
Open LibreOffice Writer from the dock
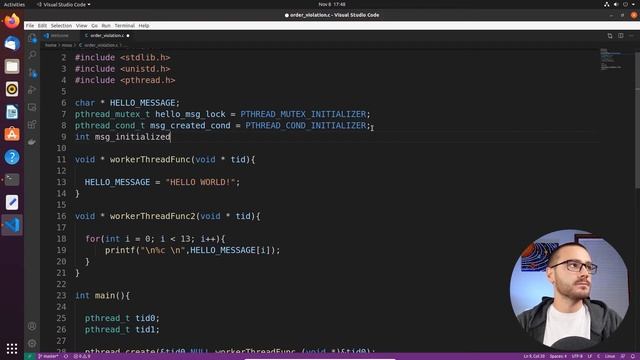(12, 112)
